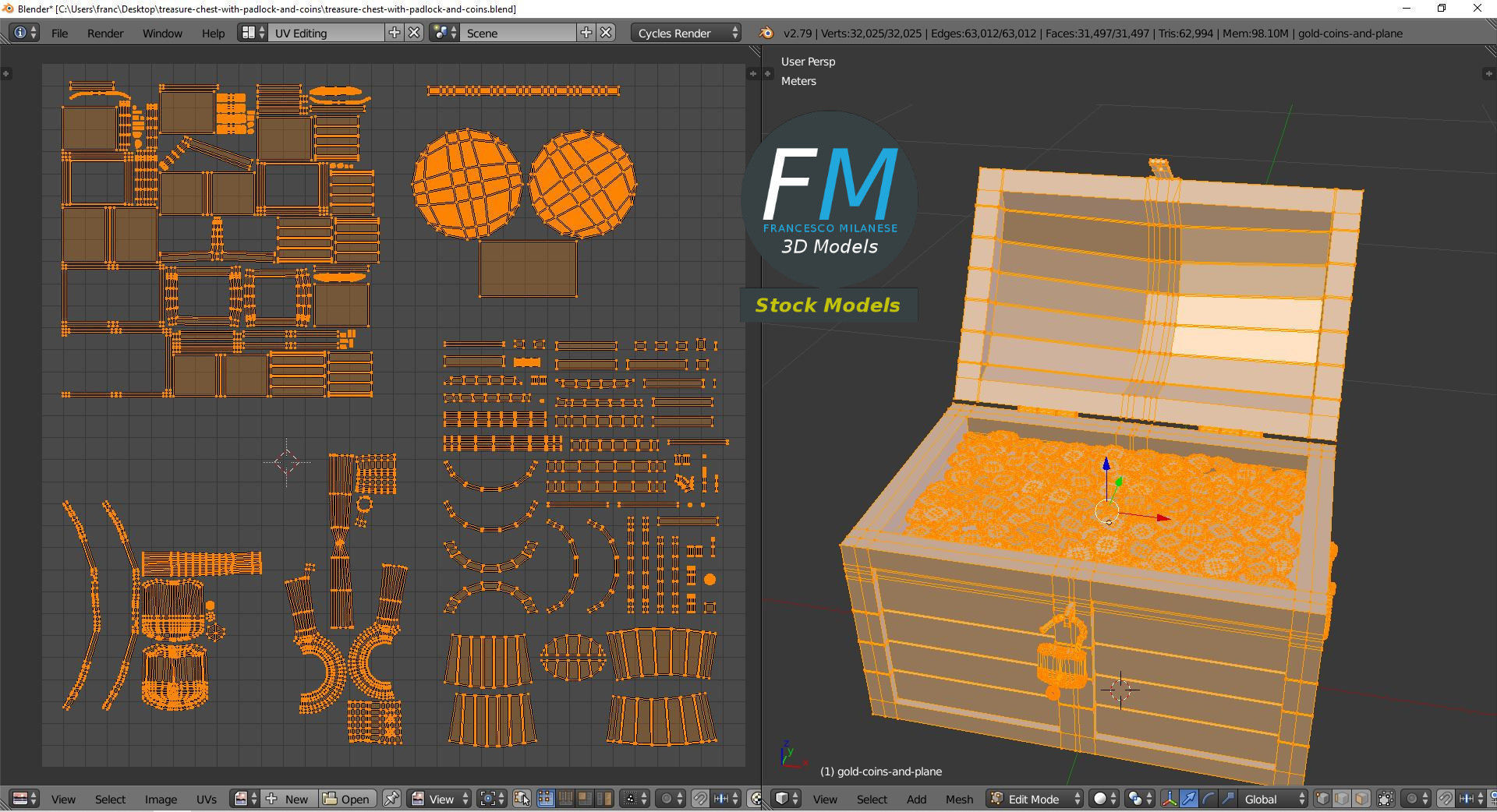Viewport: 1497px width, 812px height.
Task: Add a new scene
Action: 586,33
